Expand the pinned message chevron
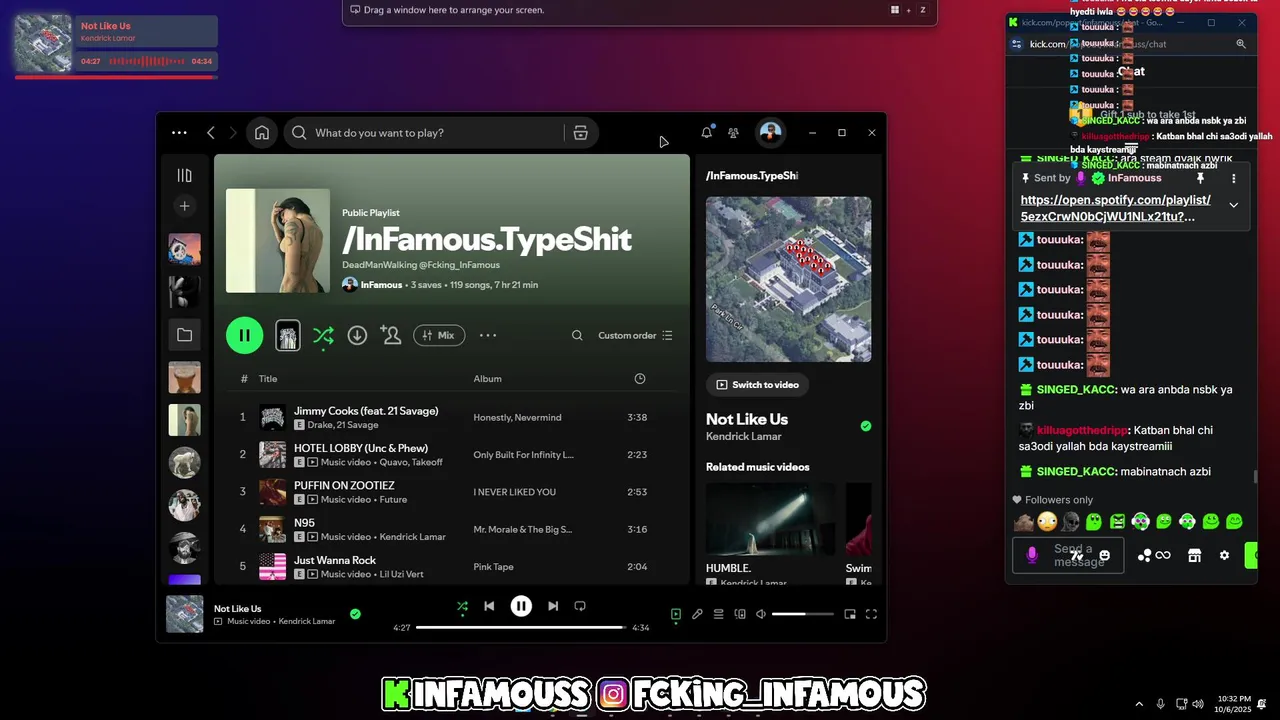Screen dimensions: 1280x720 tap(1233, 205)
